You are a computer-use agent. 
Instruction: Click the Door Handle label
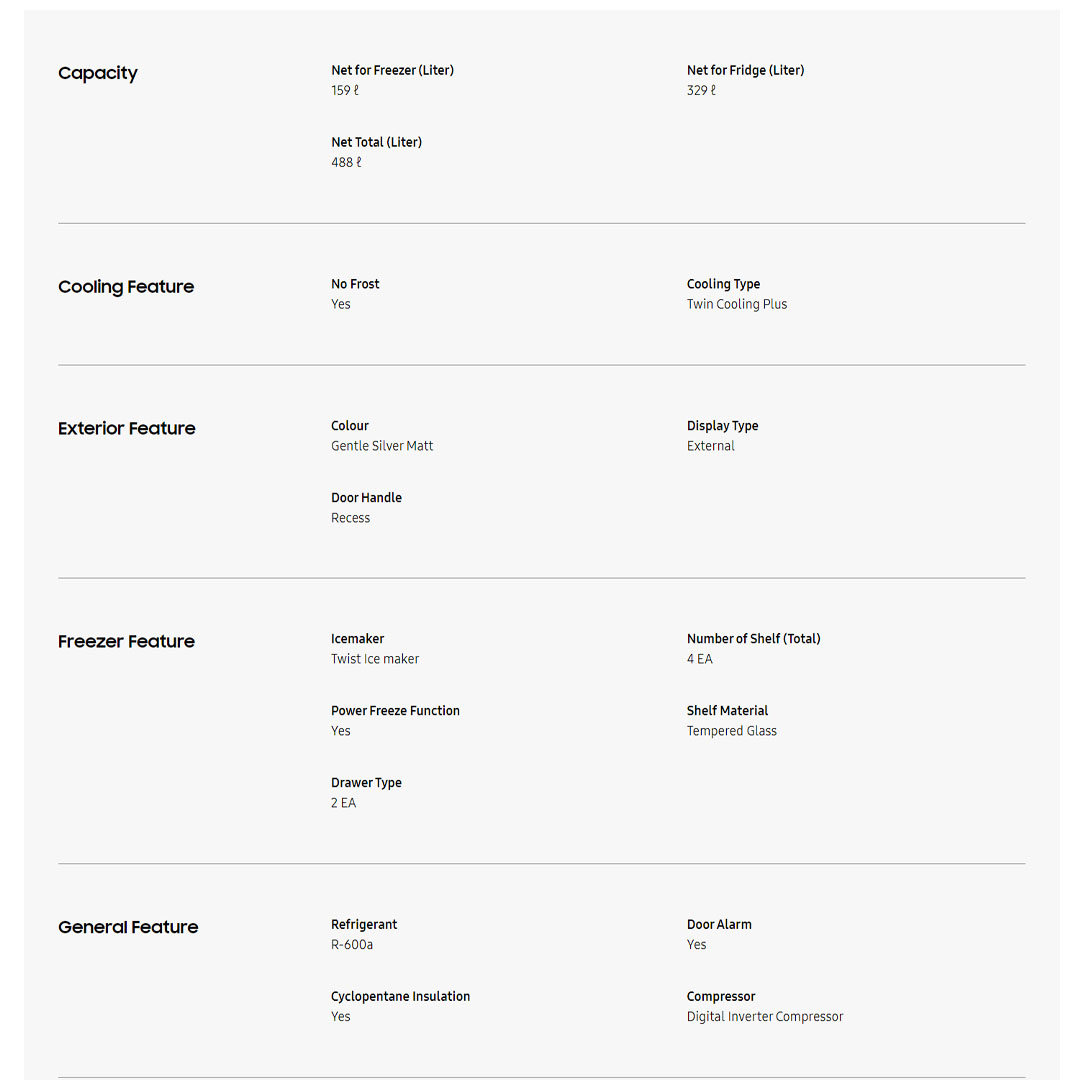point(366,498)
